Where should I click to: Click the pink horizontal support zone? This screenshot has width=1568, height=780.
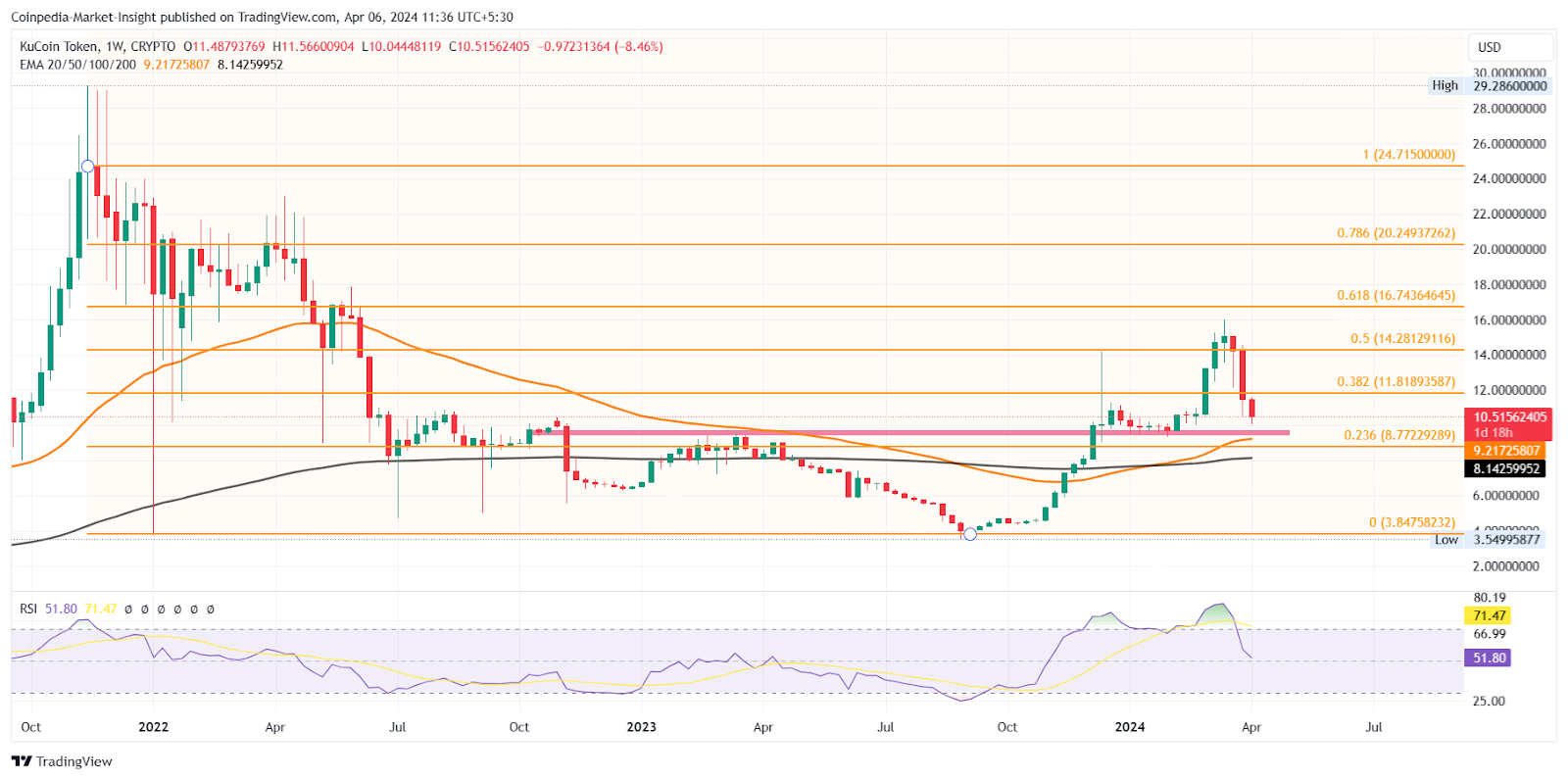(x=911, y=432)
